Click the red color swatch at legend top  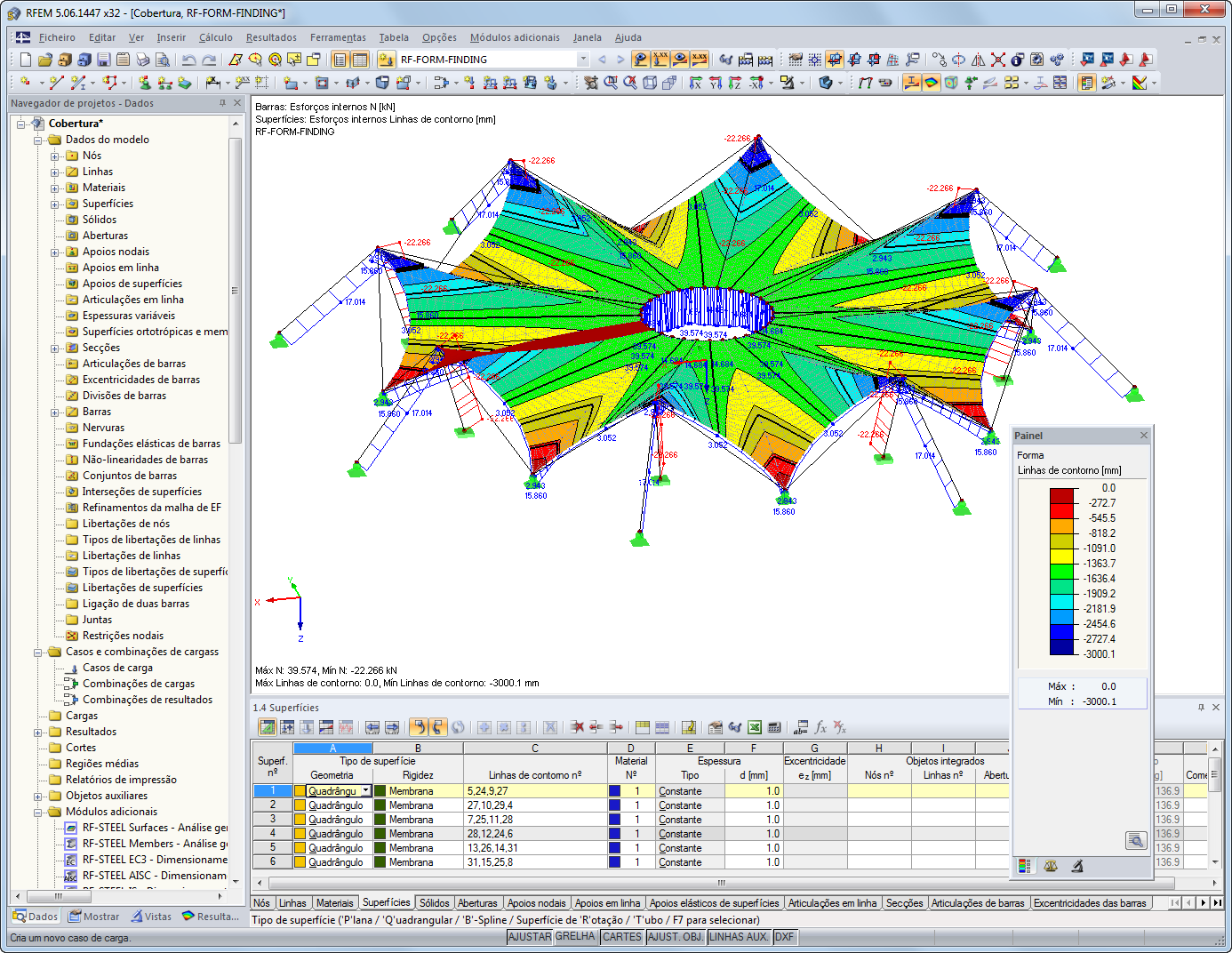point(1061,495)
